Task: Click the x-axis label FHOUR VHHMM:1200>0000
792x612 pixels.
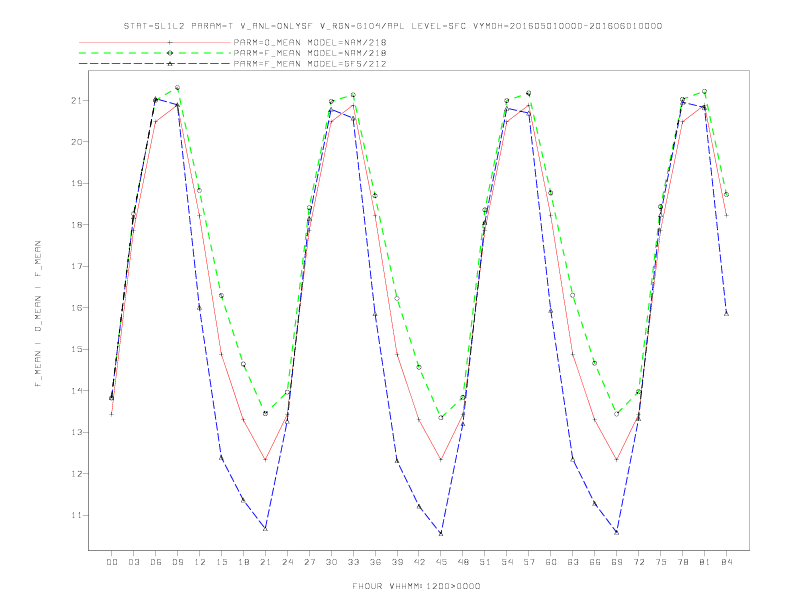Action: tap(416, 586)
